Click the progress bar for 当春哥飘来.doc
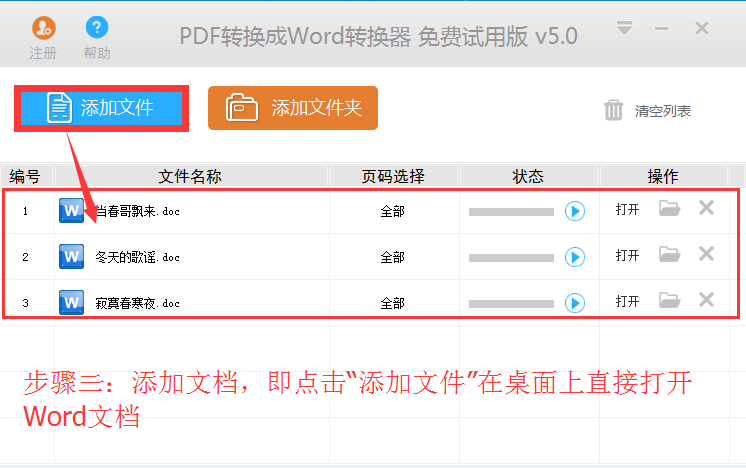Image resolution: width=746 pixels, height=468 pixels. [511, 212]
